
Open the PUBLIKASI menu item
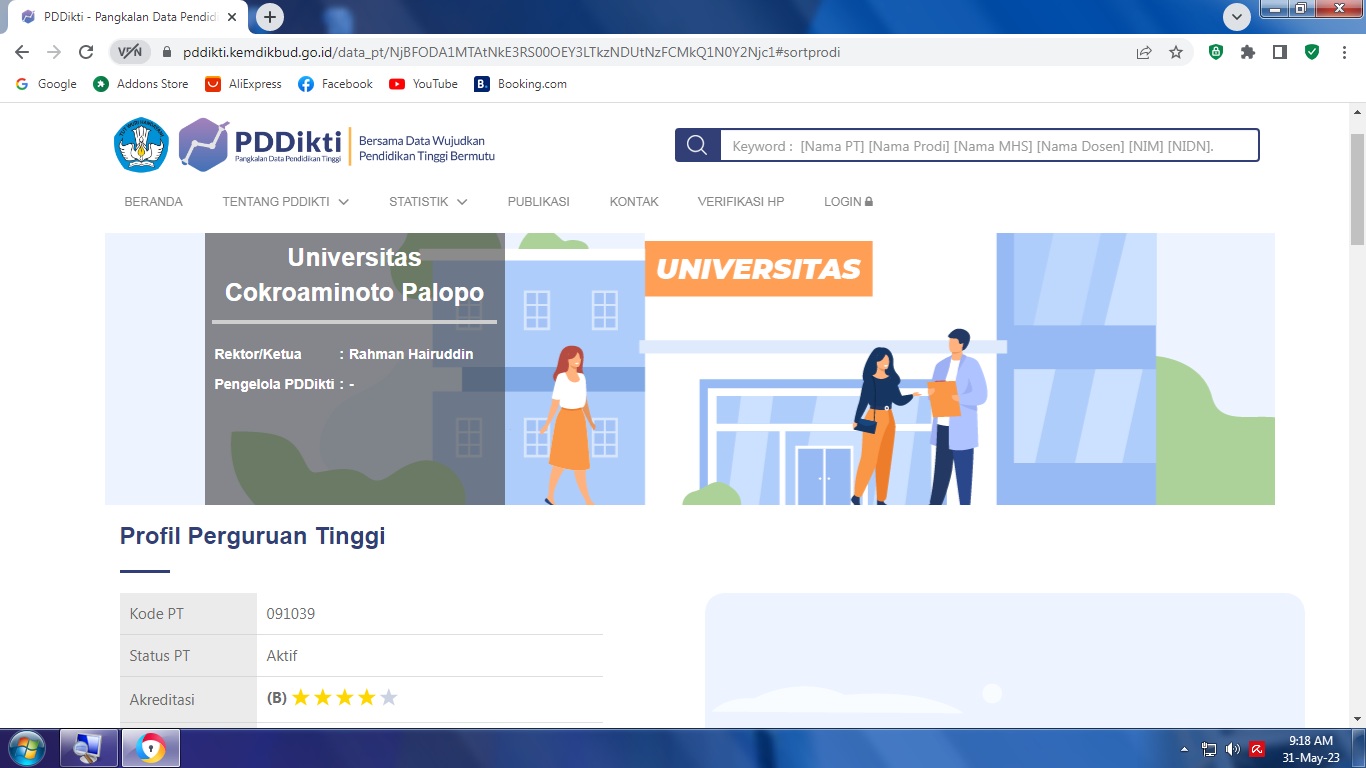538,202
